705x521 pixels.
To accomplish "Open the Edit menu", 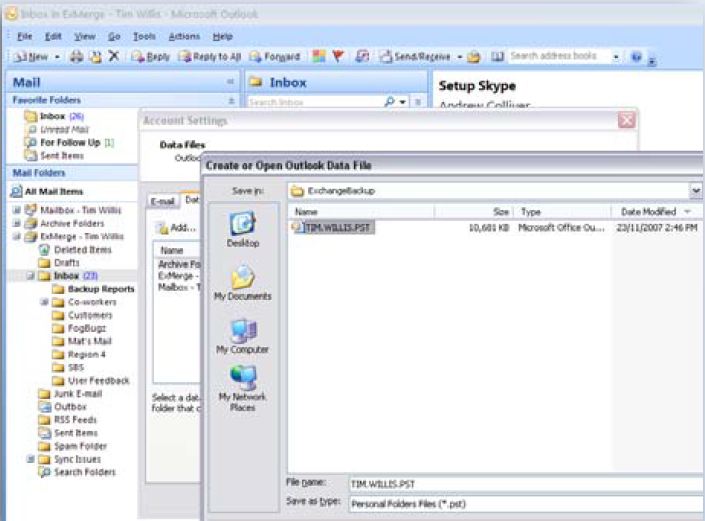I will tap(53, 36).
